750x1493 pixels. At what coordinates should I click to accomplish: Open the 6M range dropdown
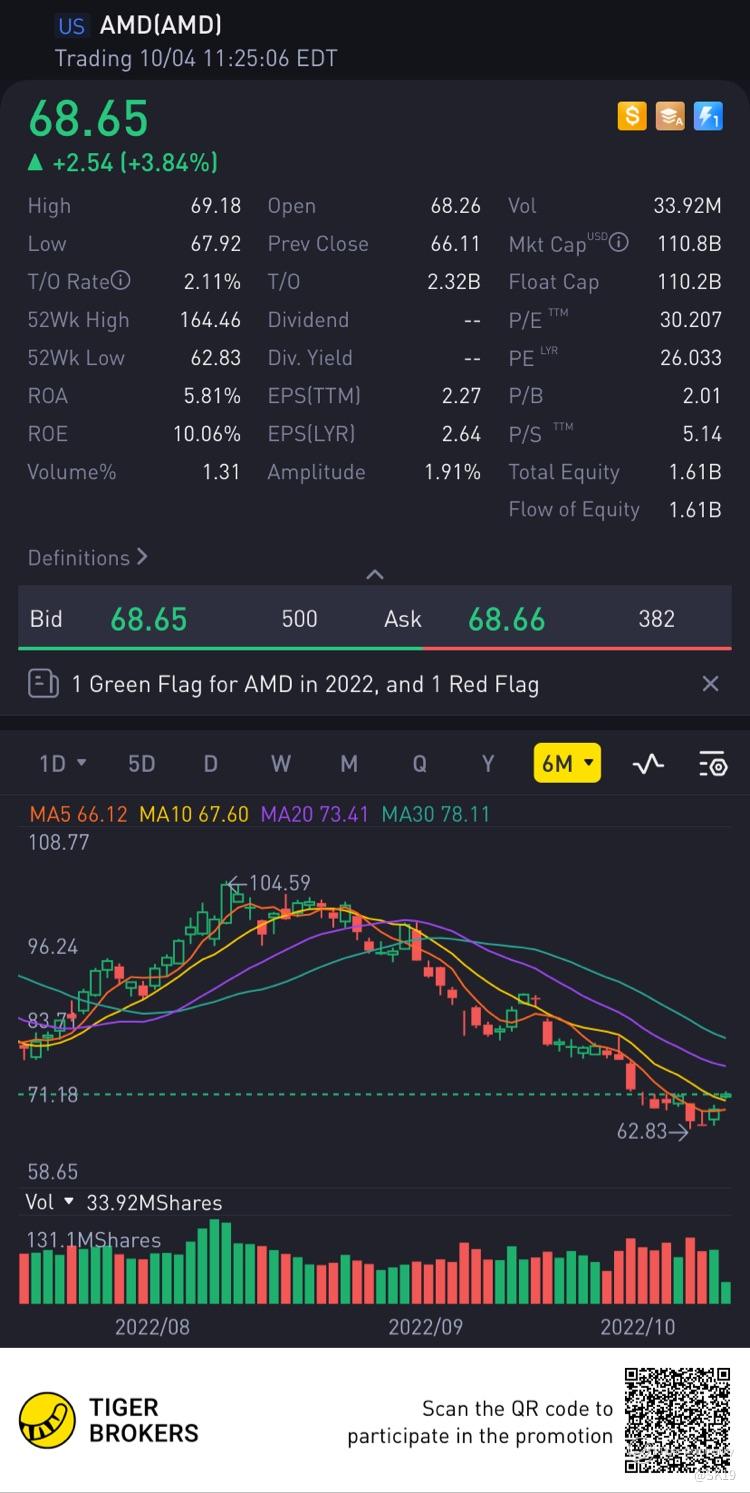(x=567, y=763)
